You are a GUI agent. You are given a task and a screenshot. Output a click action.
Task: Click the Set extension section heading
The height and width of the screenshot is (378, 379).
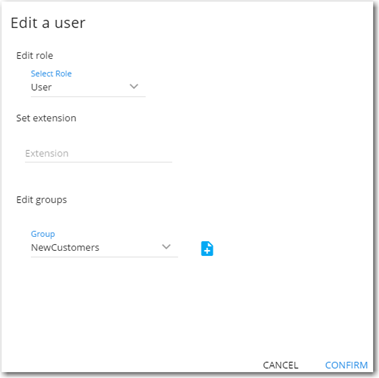(46, 118)
